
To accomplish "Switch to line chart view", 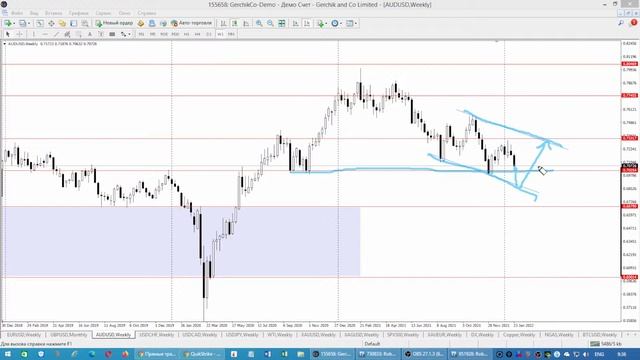I will pos(246,23).
